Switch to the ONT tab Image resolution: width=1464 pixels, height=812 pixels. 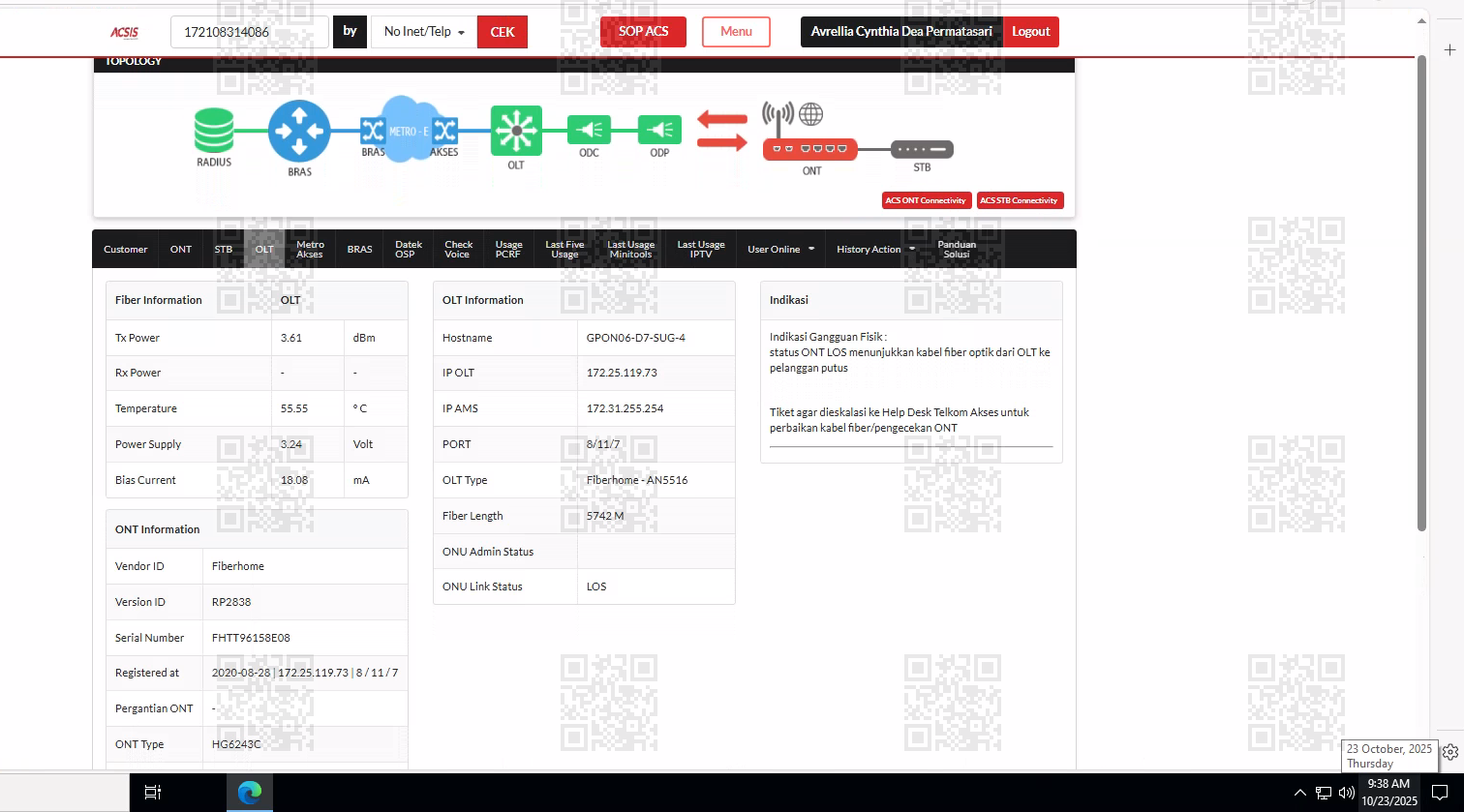coord(181,249)
